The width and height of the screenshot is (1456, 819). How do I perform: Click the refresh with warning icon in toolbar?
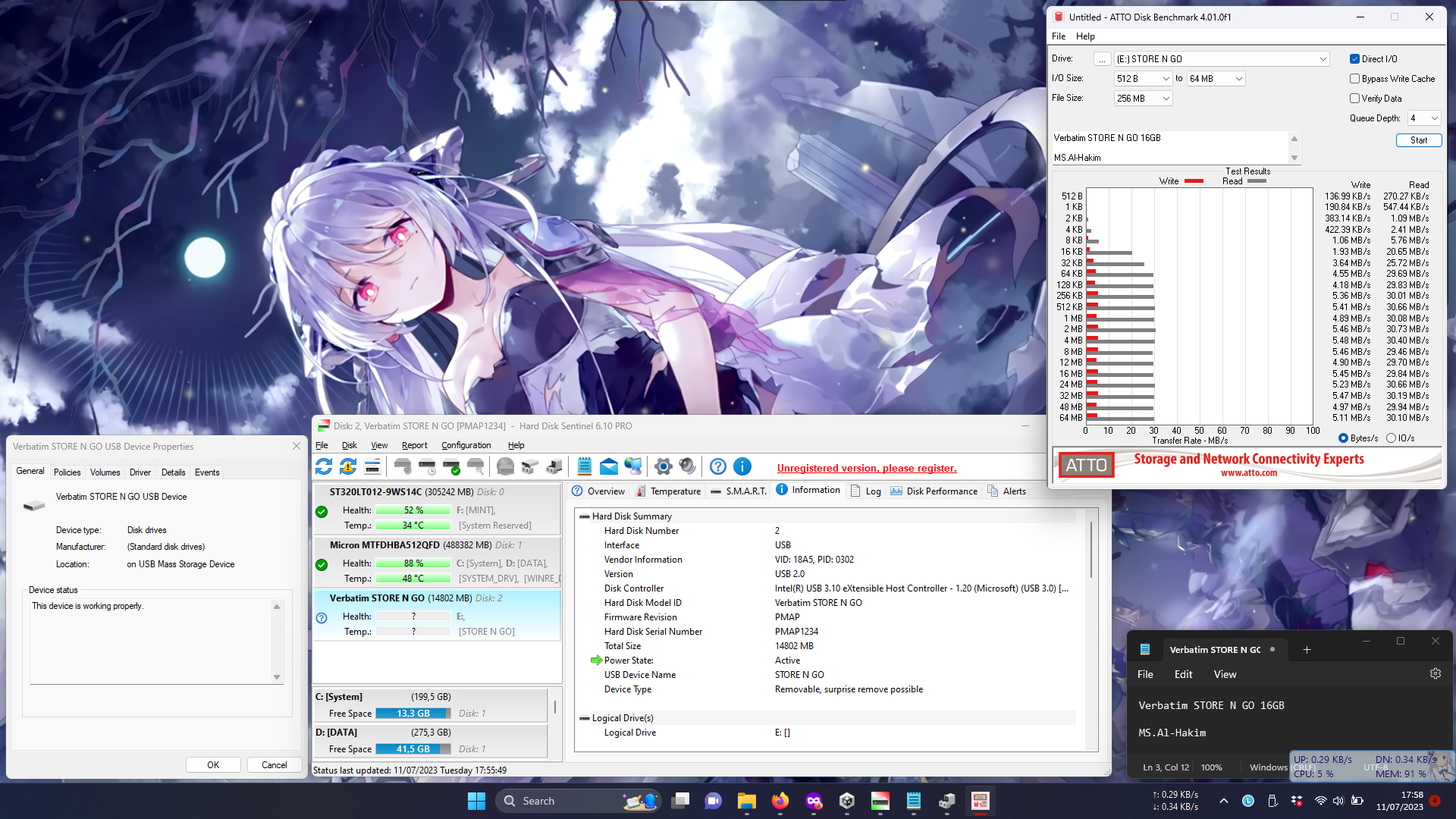pyautogui.click(x=348, y=466)
